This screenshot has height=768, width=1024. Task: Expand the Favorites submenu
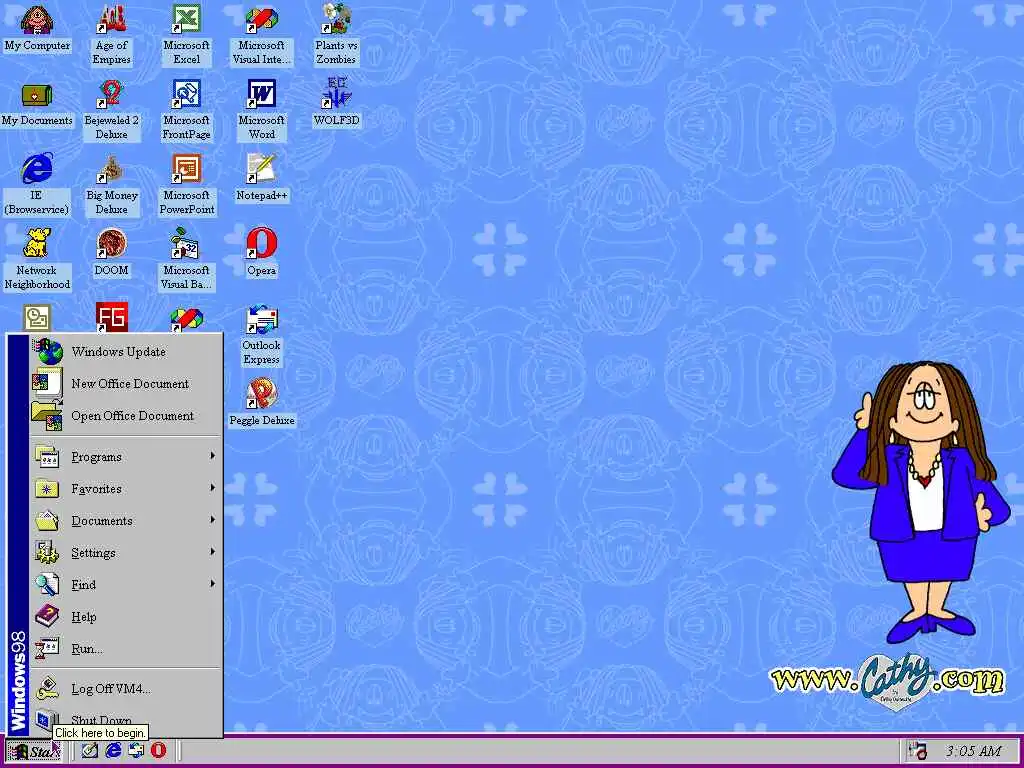[126, 488]
